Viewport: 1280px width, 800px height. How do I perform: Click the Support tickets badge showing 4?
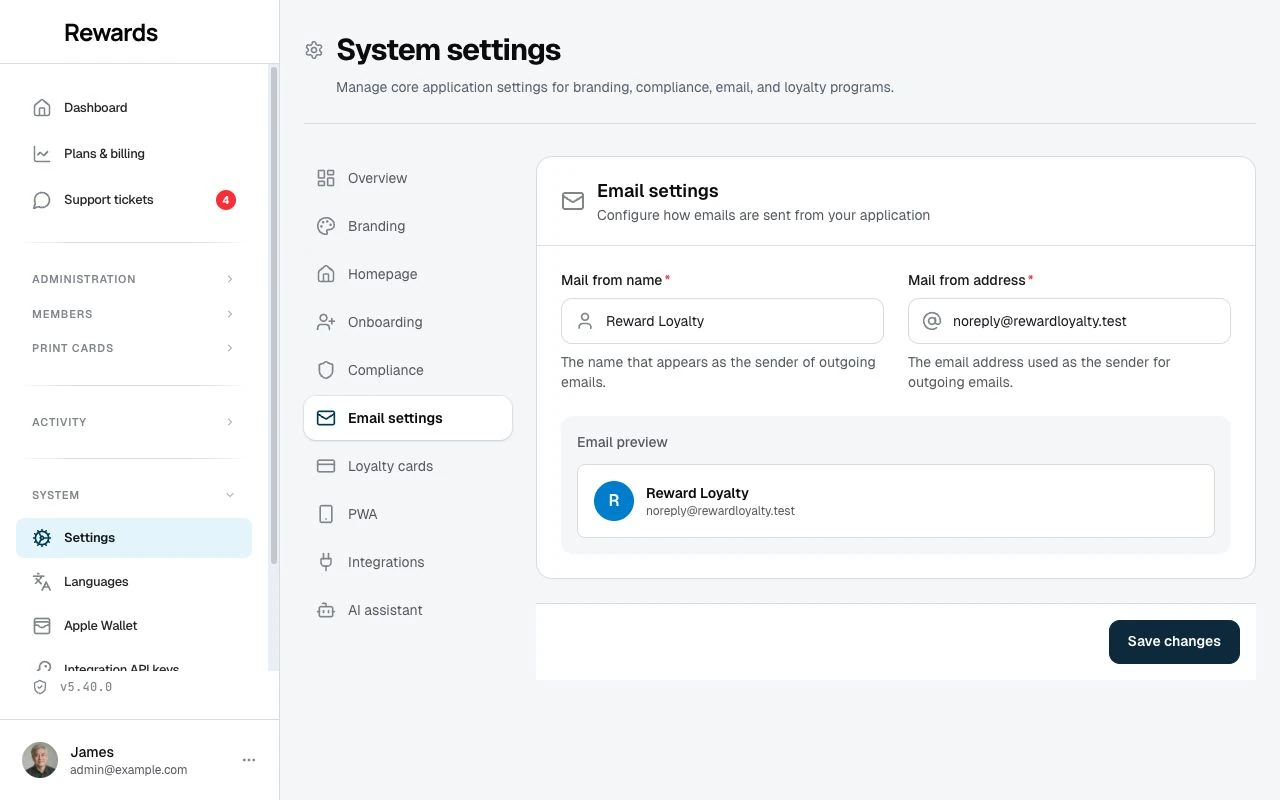click(x=226, y=200)
